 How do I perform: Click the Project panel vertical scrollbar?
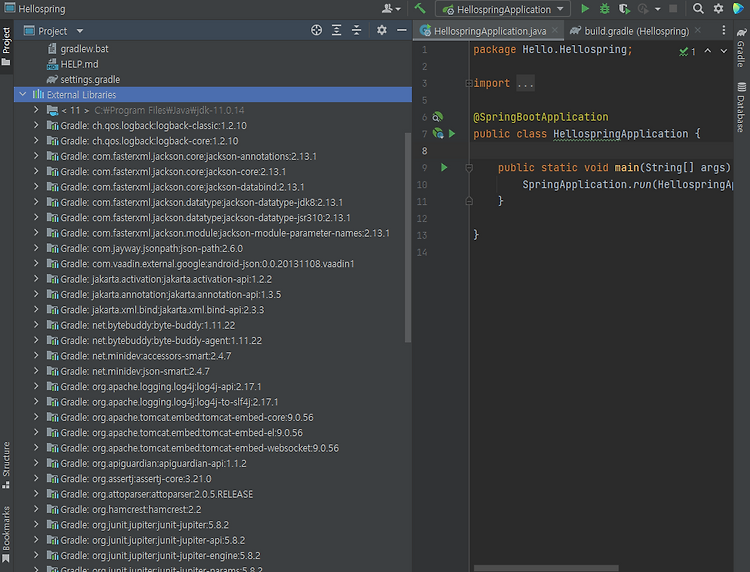tap(408, 238)
